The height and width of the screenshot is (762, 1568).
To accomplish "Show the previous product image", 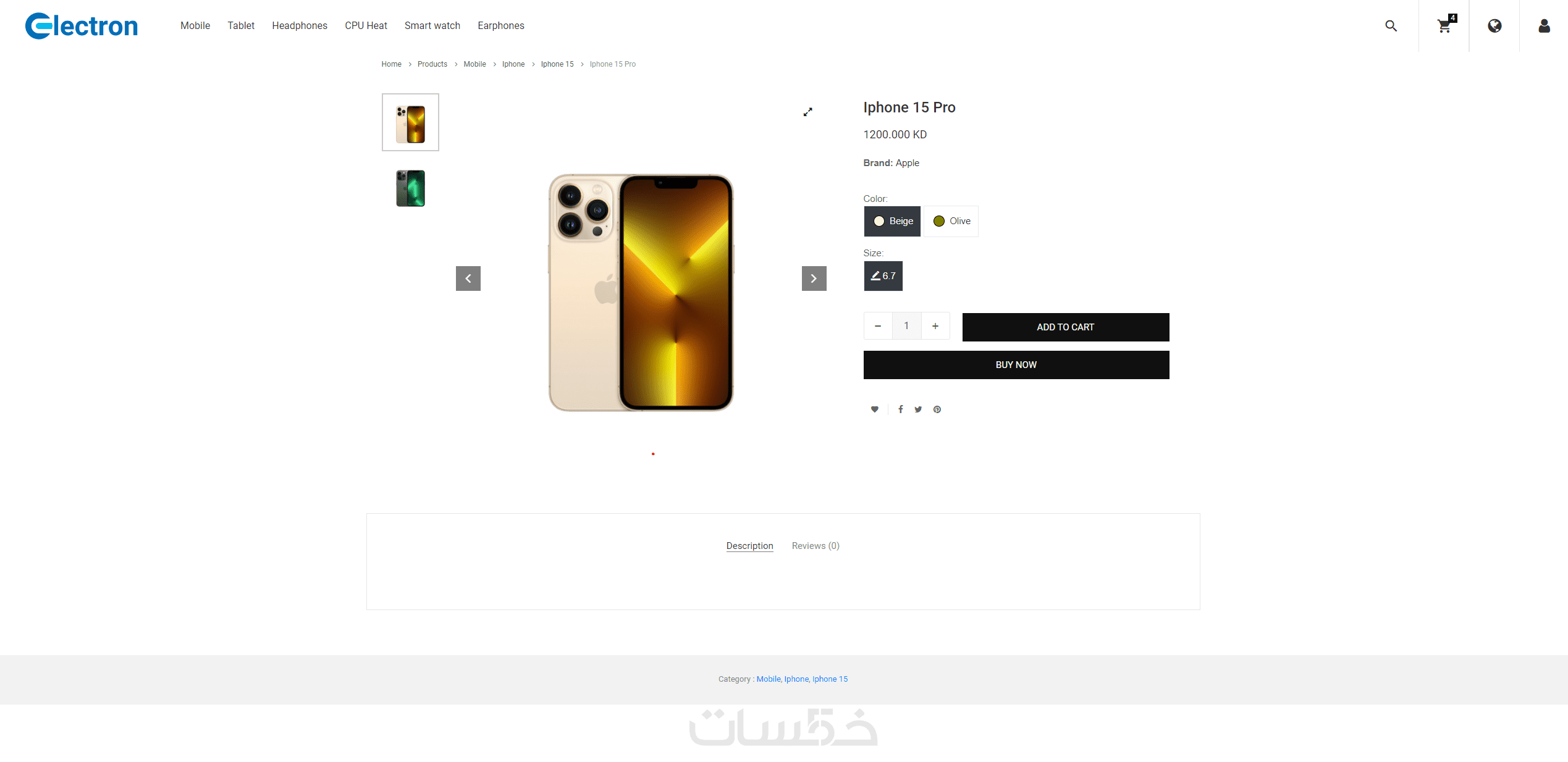I will click(x=468, y=278).
